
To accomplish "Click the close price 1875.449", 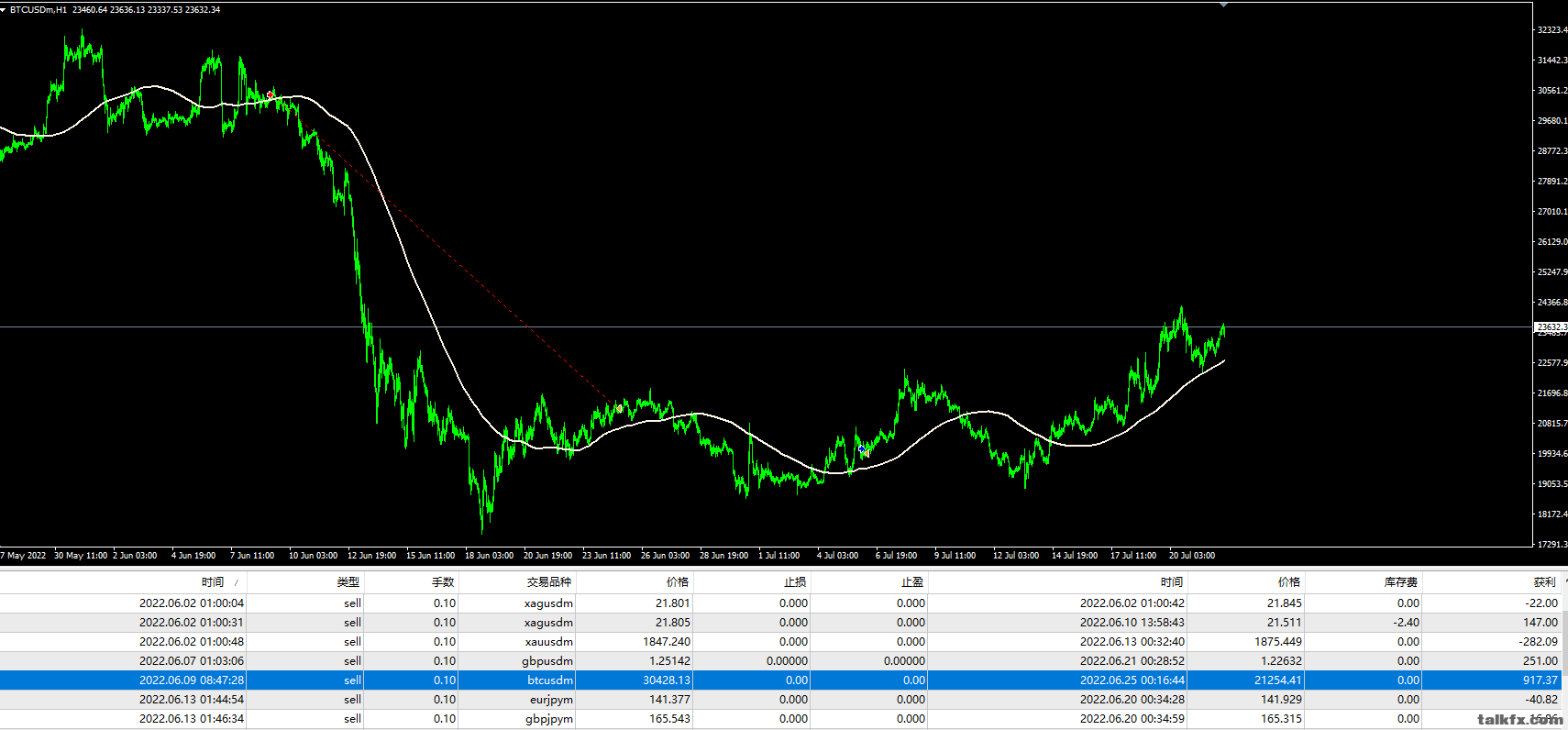I will point(1278,641).
